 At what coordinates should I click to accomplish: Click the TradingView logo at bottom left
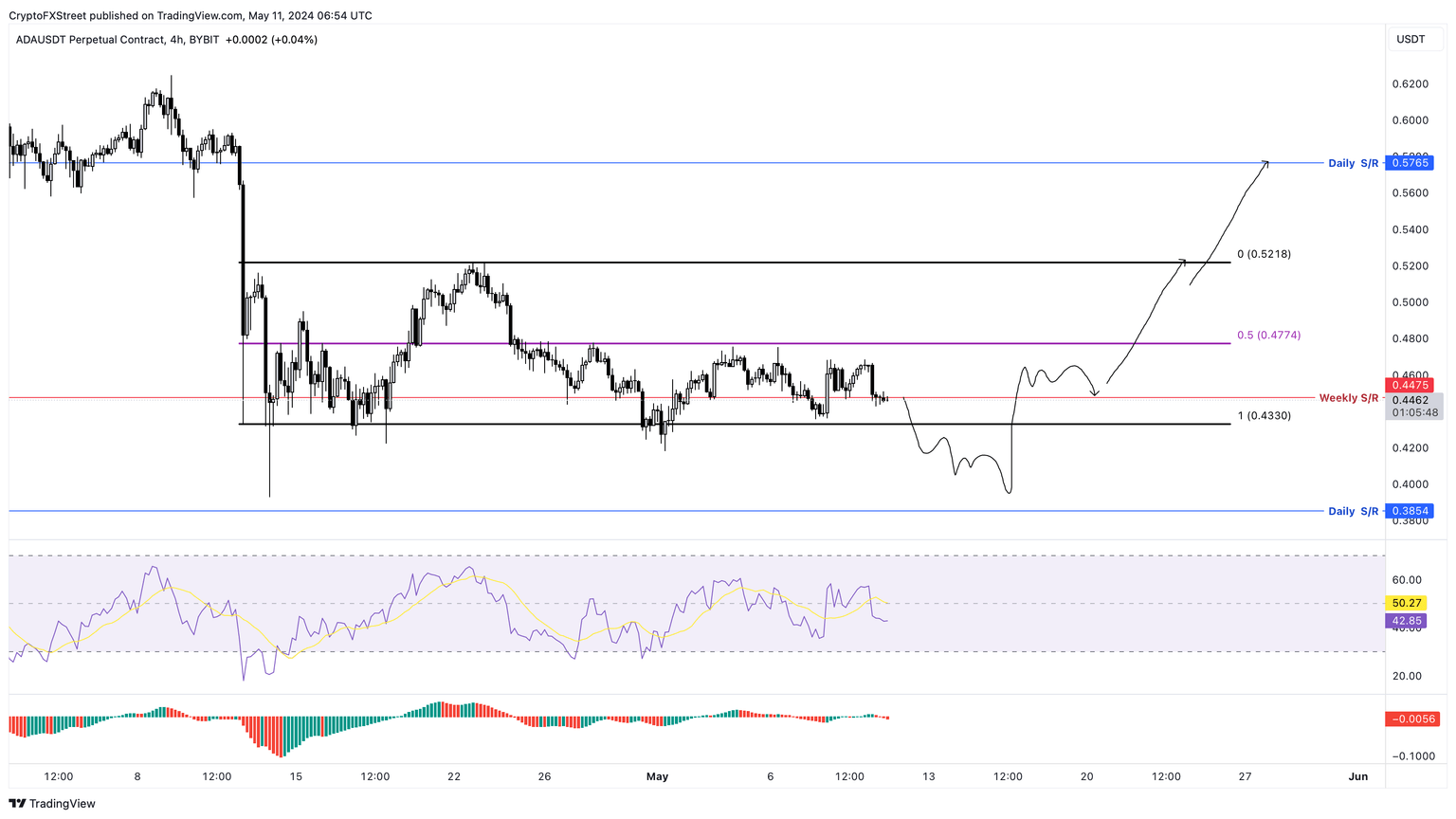52,804
